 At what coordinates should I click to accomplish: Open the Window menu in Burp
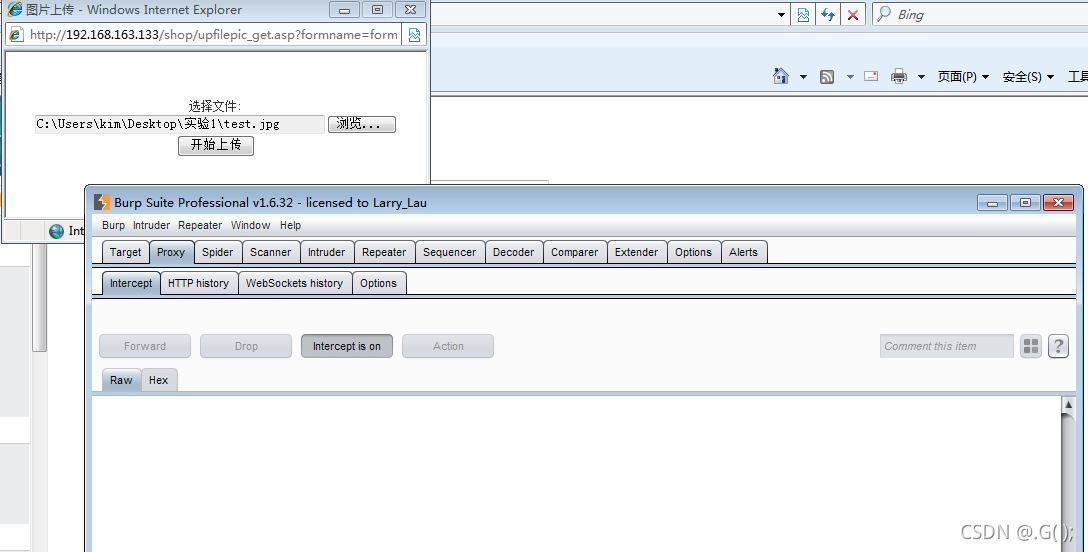pos(250,225)
